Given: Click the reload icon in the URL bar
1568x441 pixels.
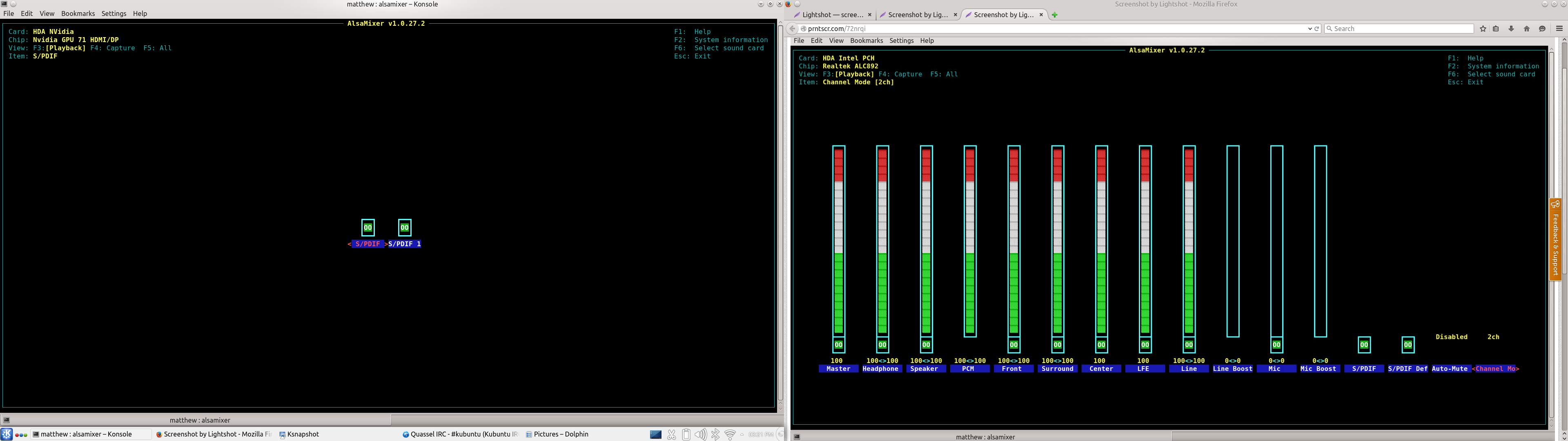Looking at the screenshot, I should pos(1316,29).
